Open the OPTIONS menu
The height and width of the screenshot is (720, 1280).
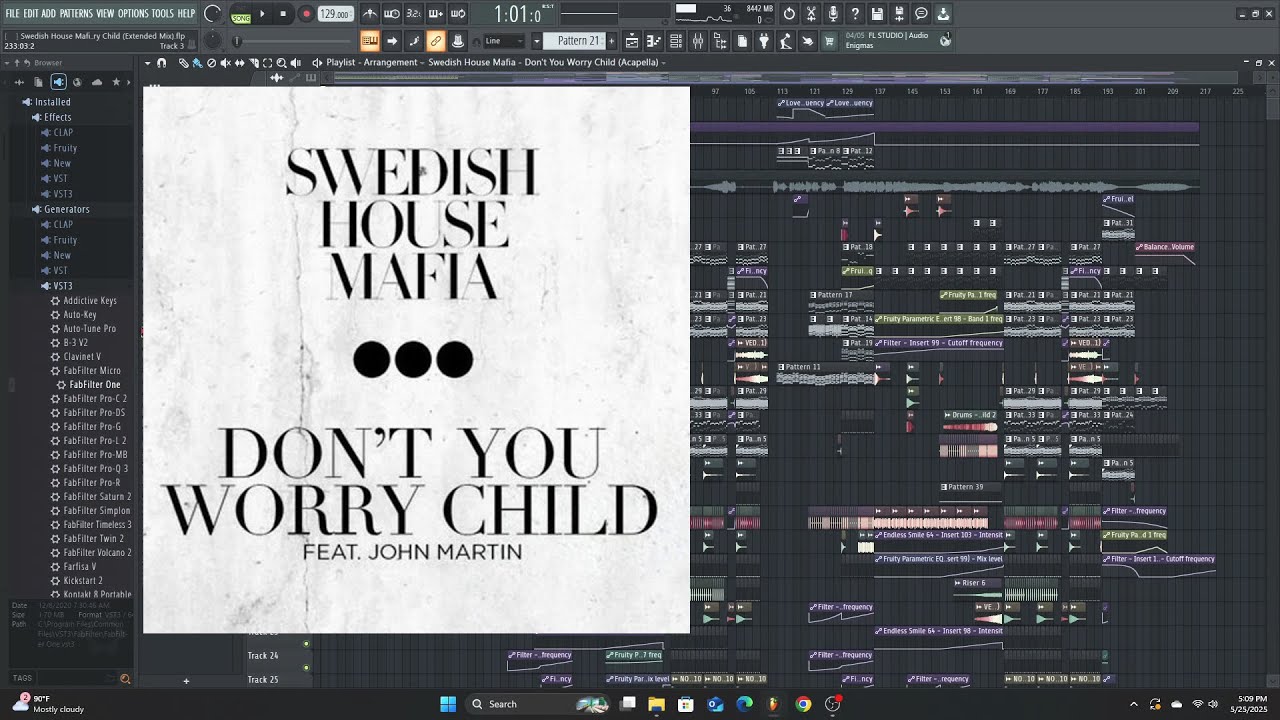point(133,14)
